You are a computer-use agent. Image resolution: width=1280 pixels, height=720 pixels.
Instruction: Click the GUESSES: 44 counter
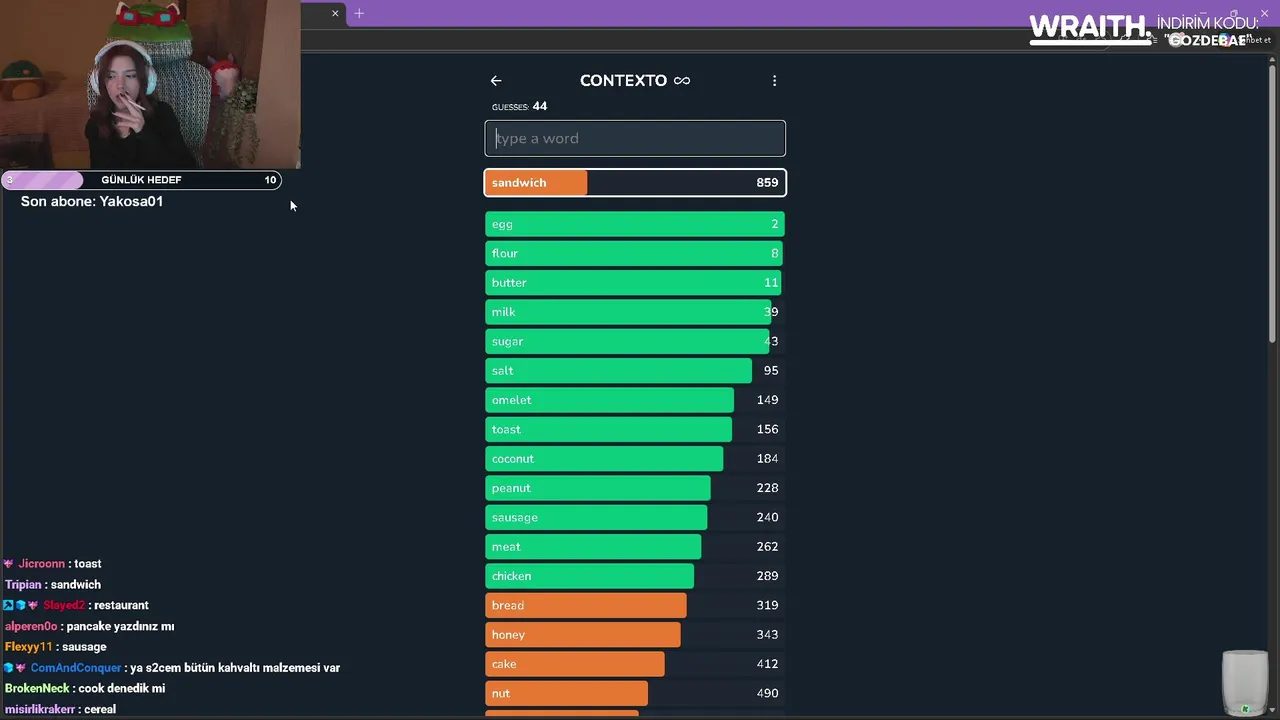(x=519, y=107)
